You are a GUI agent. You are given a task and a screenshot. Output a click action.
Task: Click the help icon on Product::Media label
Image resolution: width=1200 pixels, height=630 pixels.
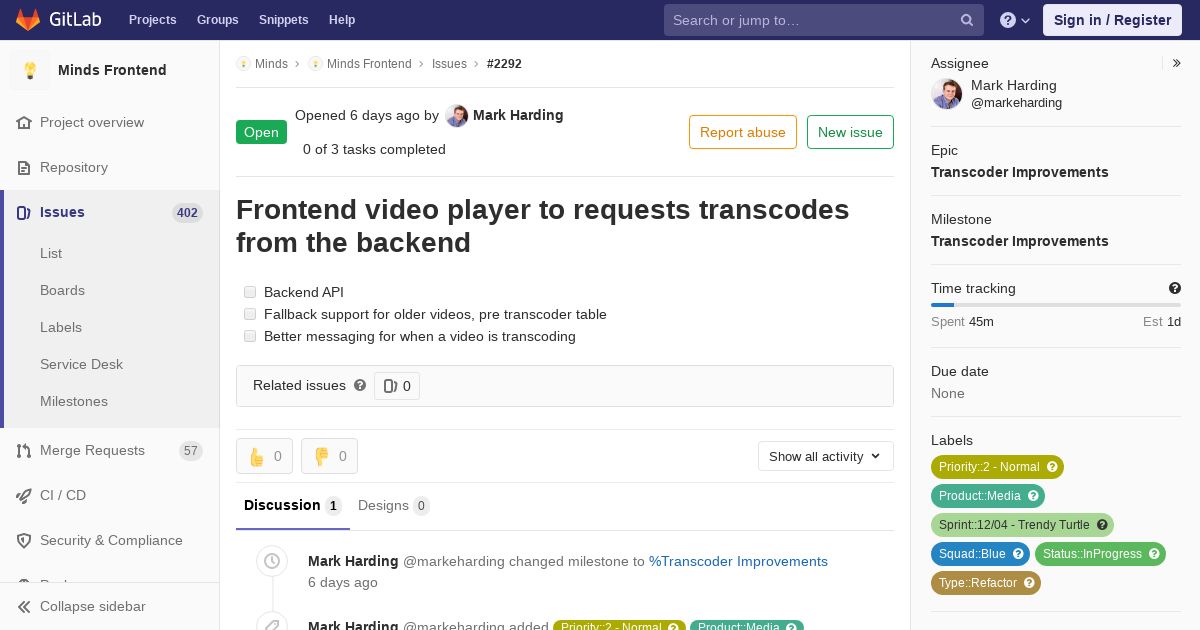[1033, 496]
